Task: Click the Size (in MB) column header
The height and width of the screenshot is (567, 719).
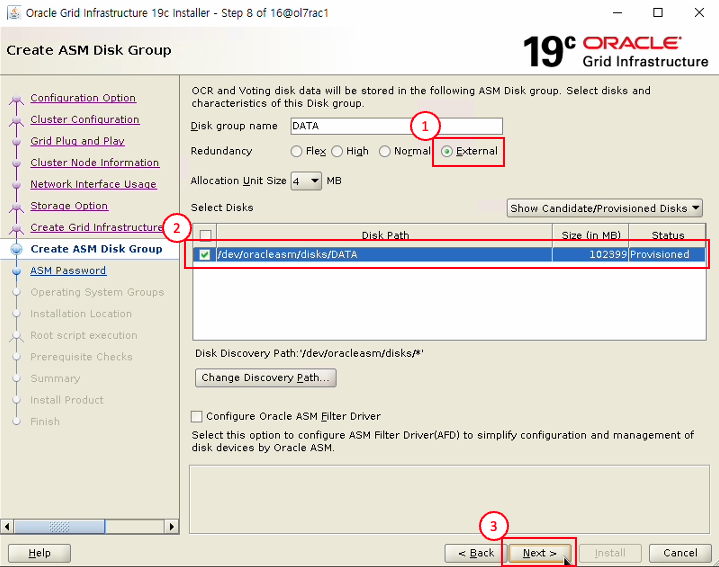Action: click(x=591, y=236)
